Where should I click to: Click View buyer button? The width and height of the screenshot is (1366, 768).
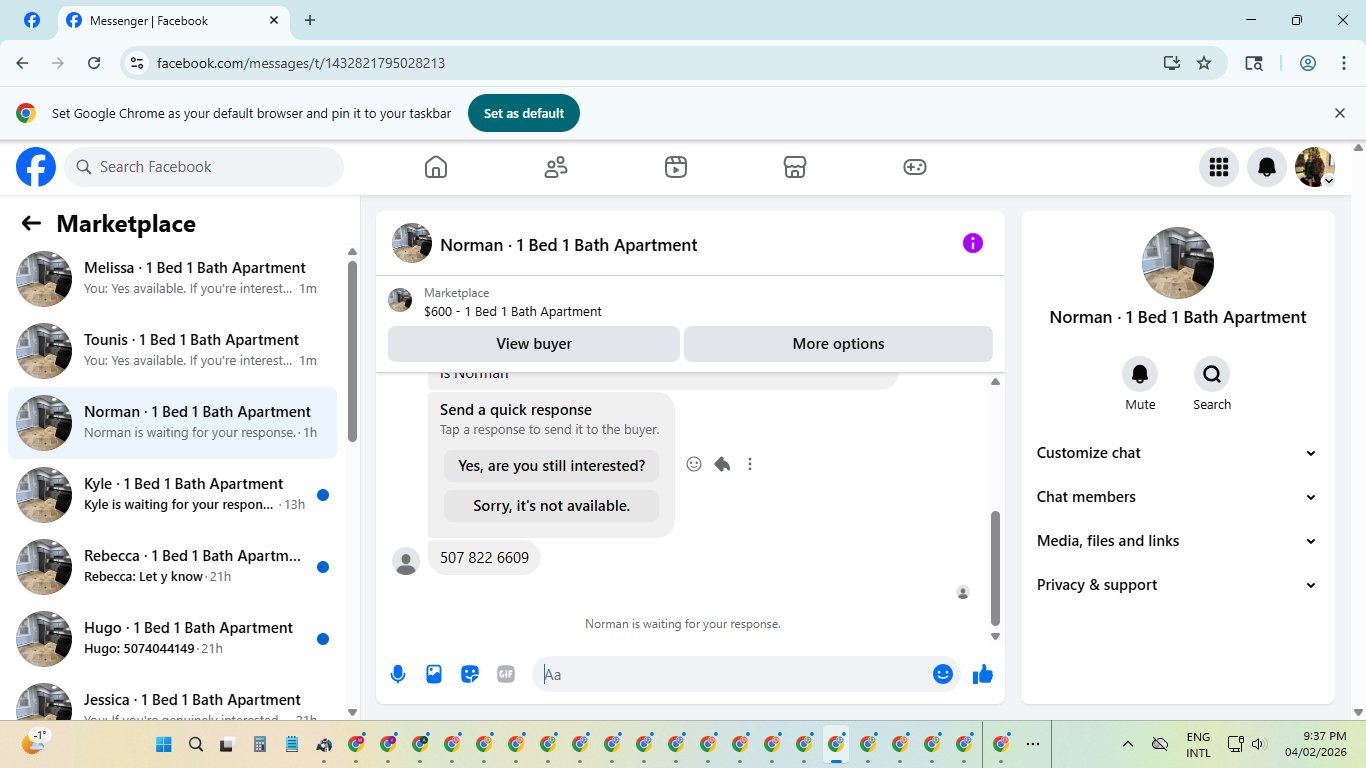click(534, 344)
